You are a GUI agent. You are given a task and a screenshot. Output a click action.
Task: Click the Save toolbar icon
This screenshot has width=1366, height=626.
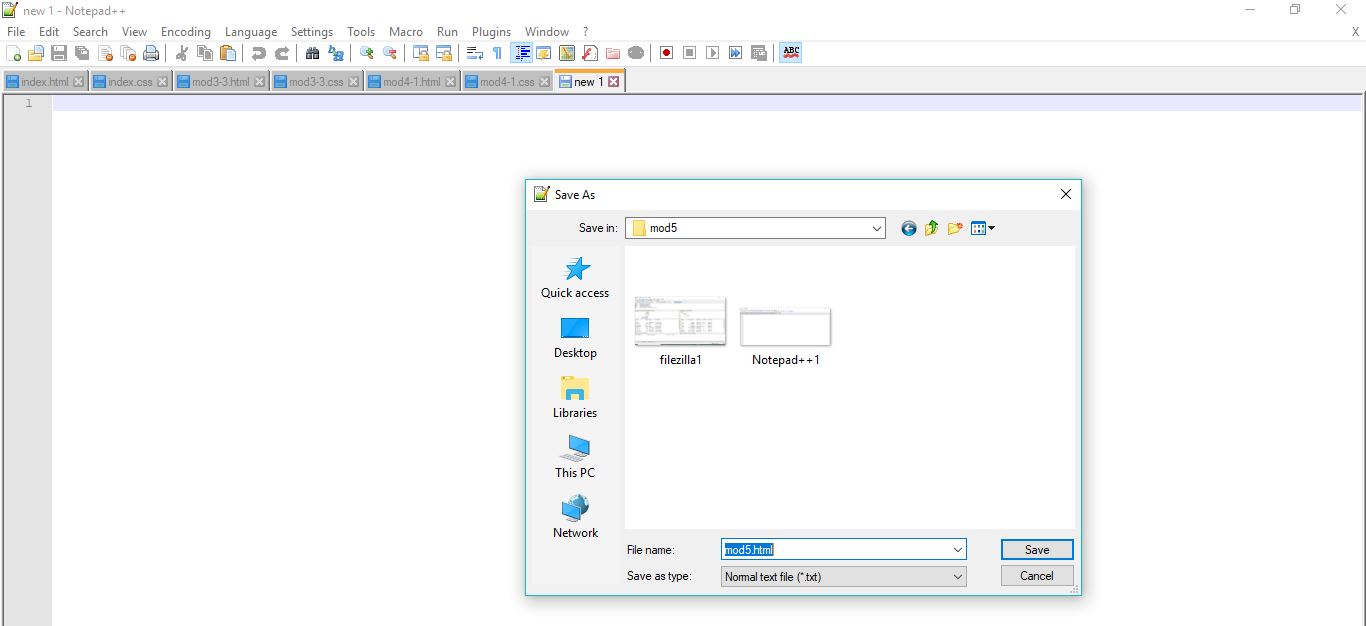(x=59, y=53)
